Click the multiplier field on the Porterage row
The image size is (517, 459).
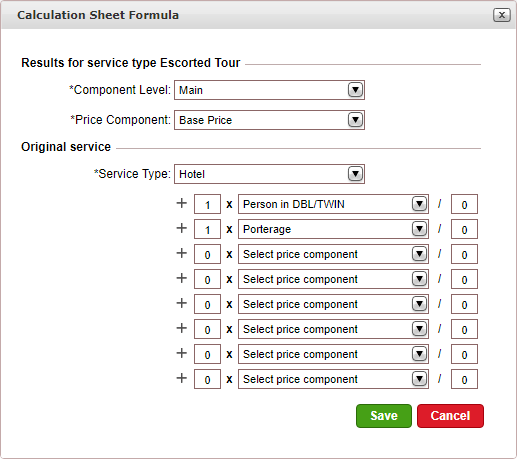[207, 229]
